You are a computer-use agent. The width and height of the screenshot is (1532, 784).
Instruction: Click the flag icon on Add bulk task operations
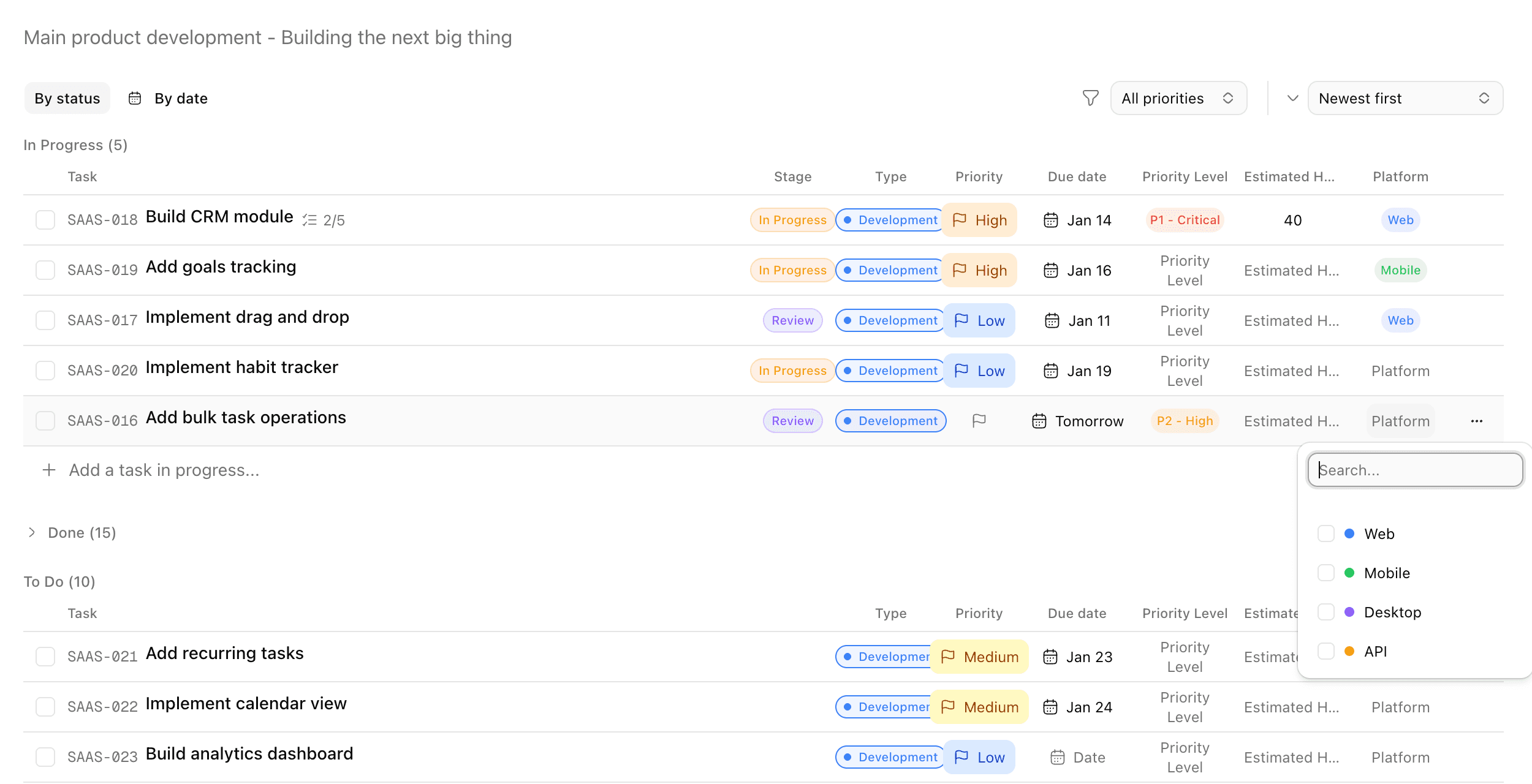tap(979, 421)
